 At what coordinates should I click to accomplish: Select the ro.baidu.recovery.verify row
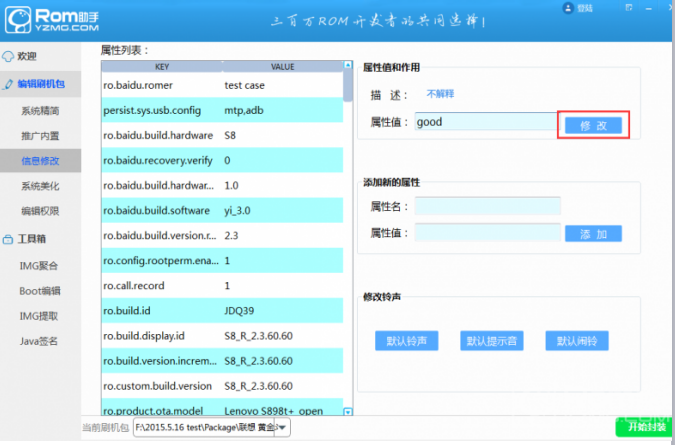[x=222, y=161]
